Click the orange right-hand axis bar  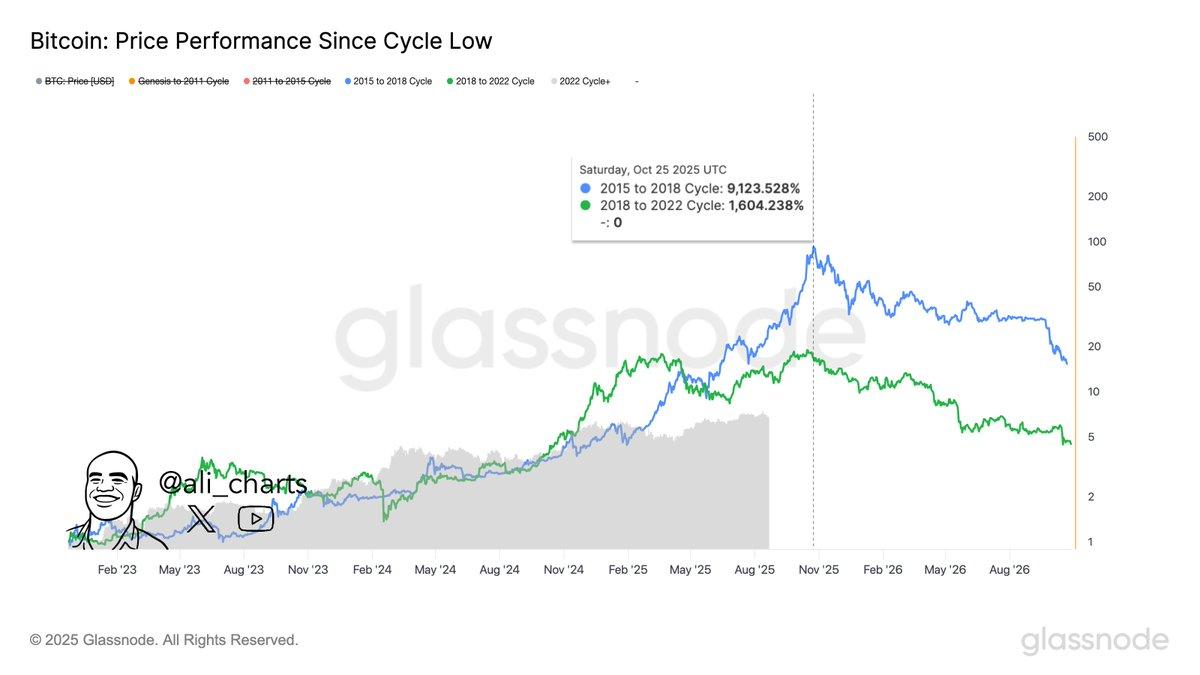click(1075, 342)
